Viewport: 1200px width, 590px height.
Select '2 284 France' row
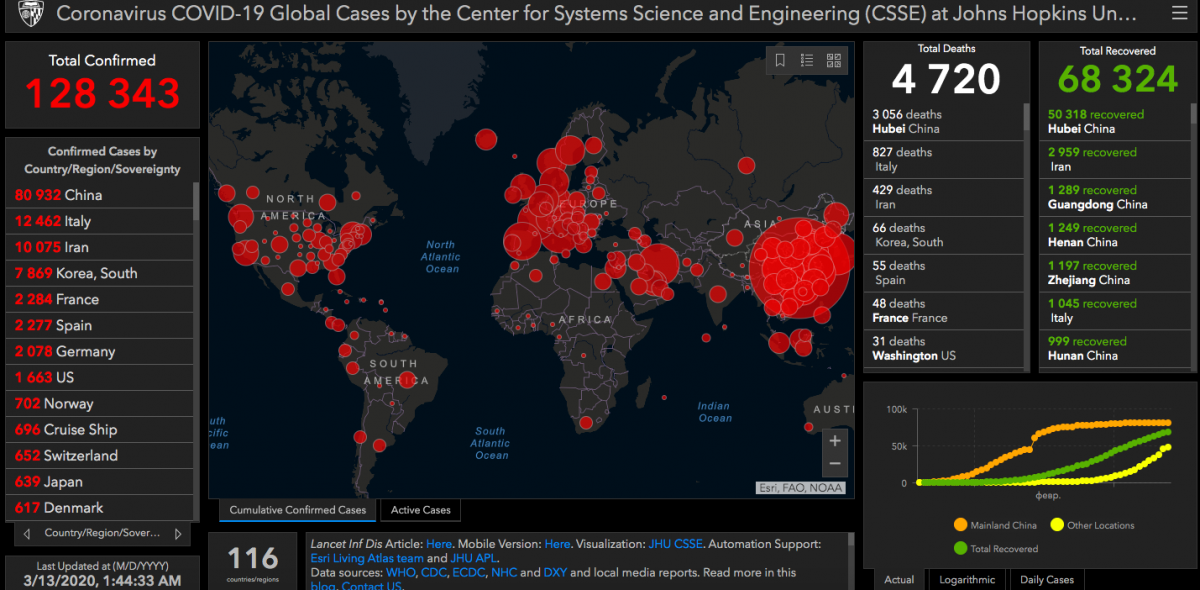99,299
